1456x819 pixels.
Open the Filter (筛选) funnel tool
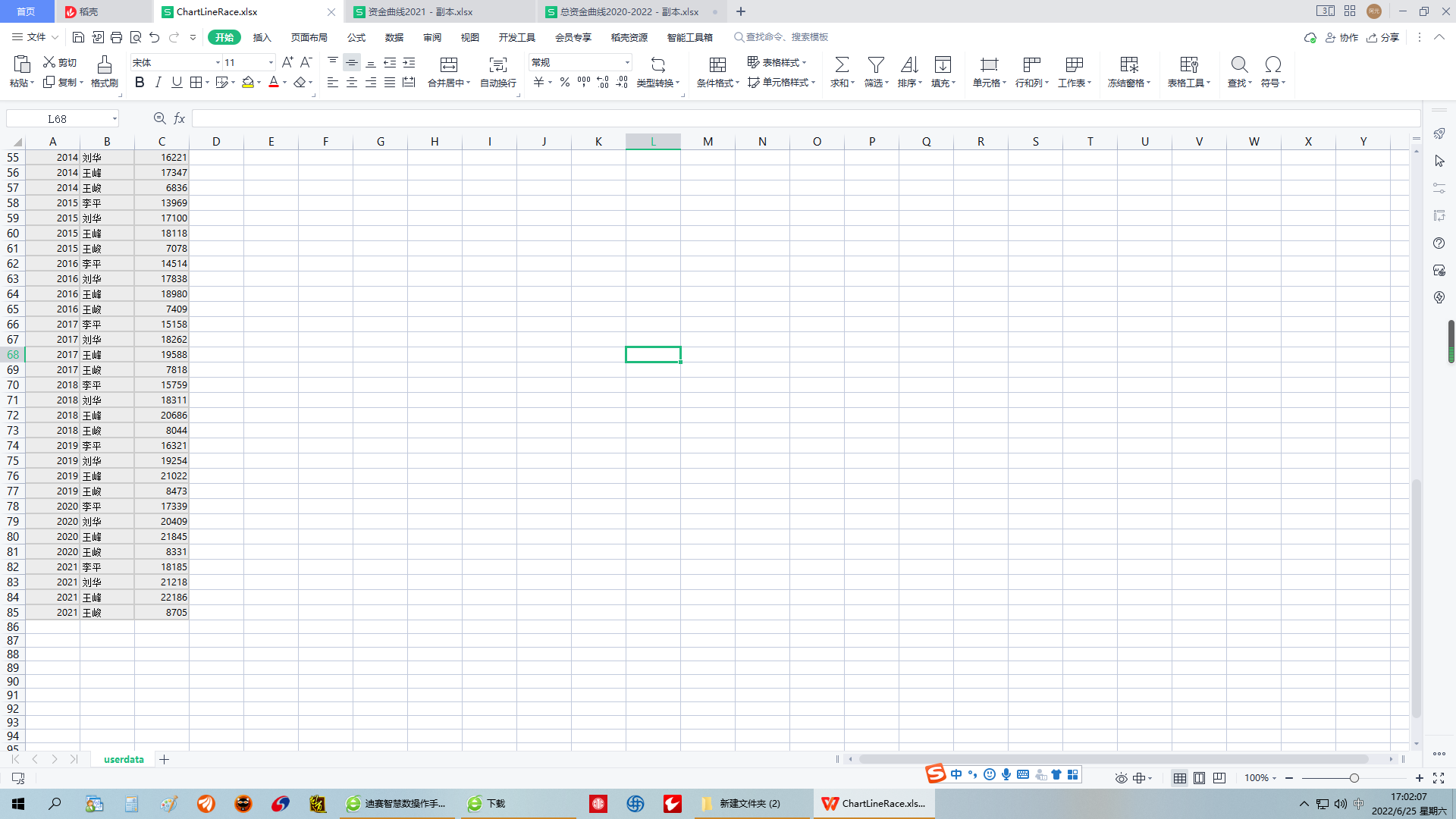coord(875,65)
